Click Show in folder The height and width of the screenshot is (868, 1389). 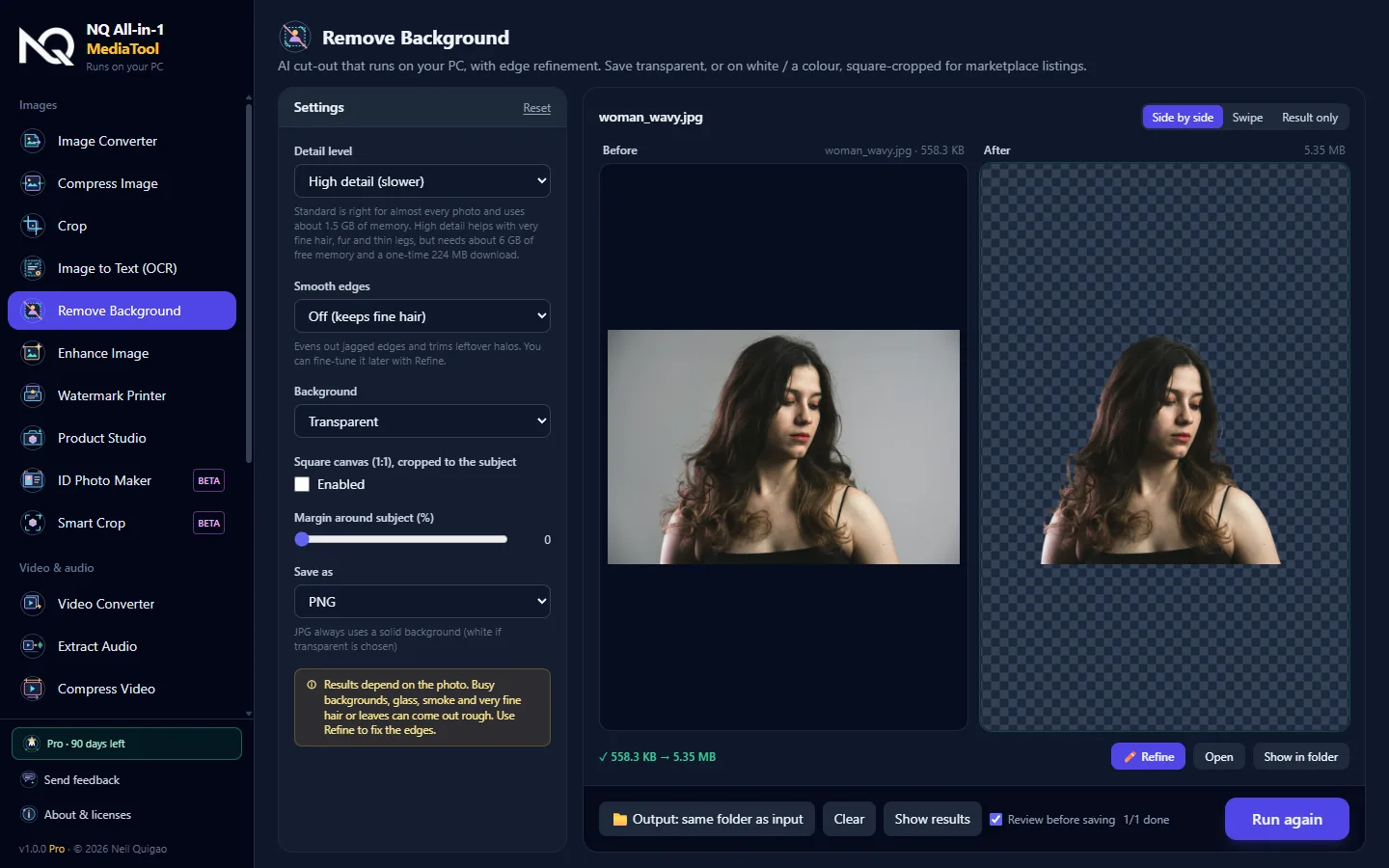point(1301,756)
